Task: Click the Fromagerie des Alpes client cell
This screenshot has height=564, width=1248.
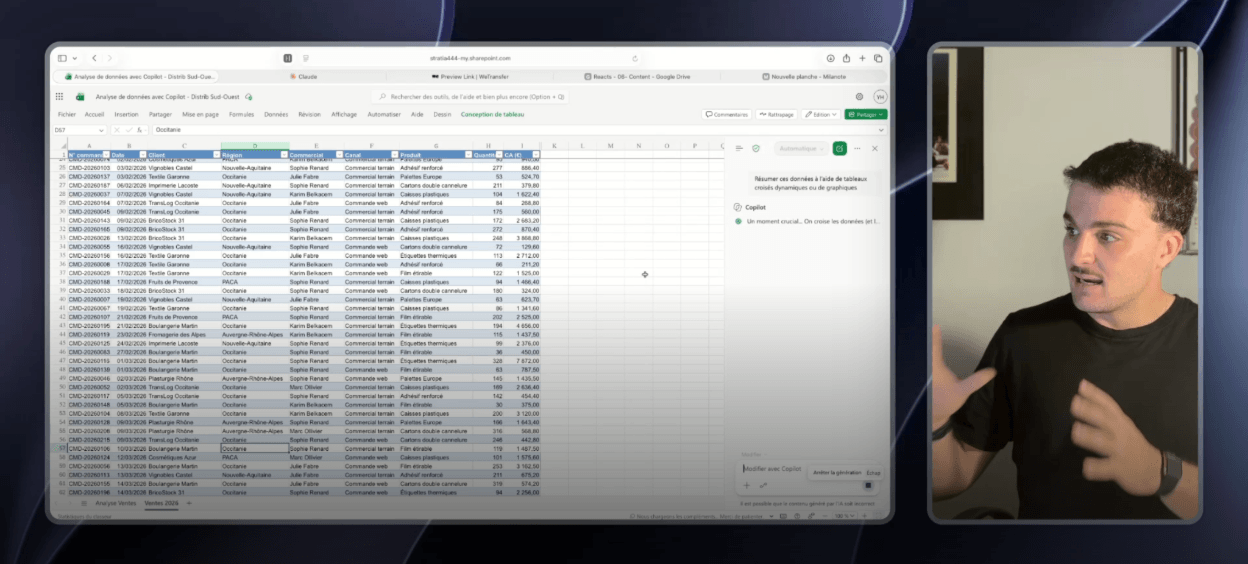Action: coord(183,334)
